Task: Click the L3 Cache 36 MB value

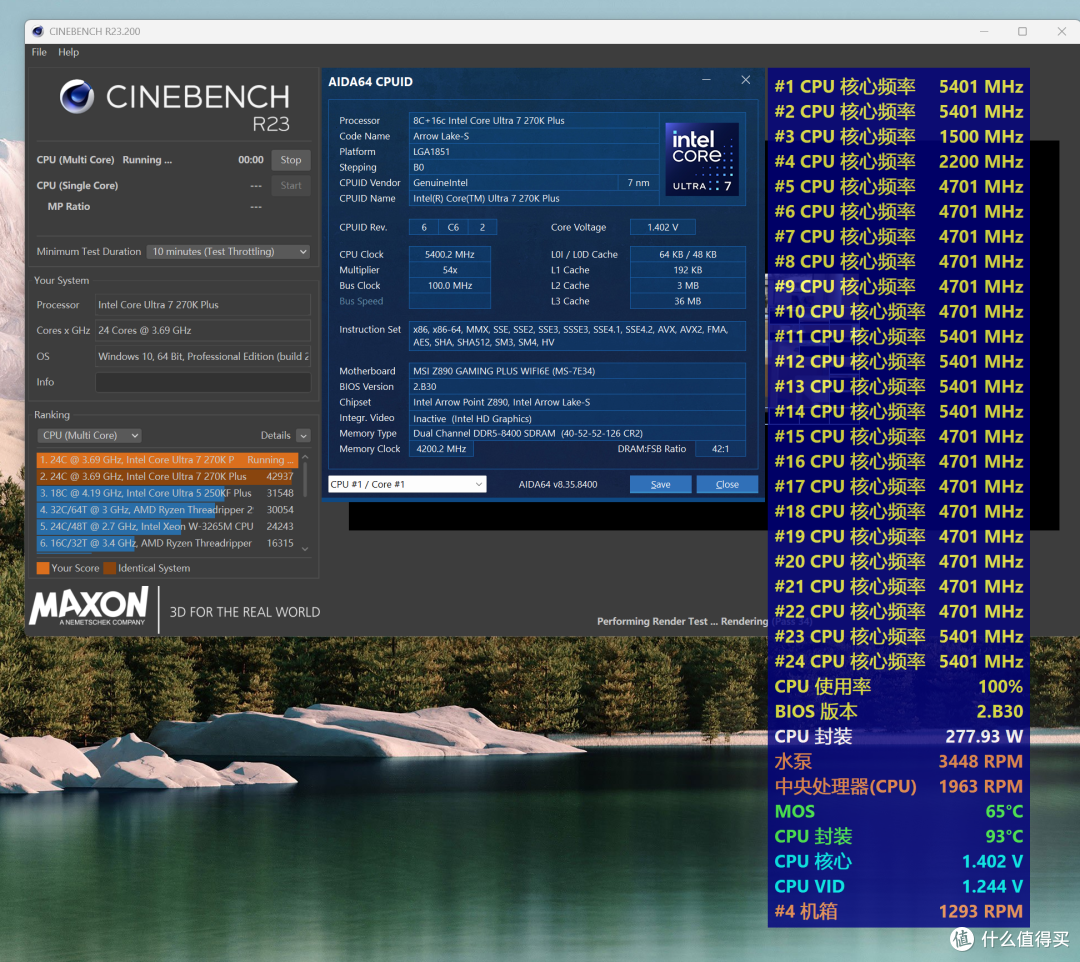Action: pyautogui.click(x=687, y=301)
